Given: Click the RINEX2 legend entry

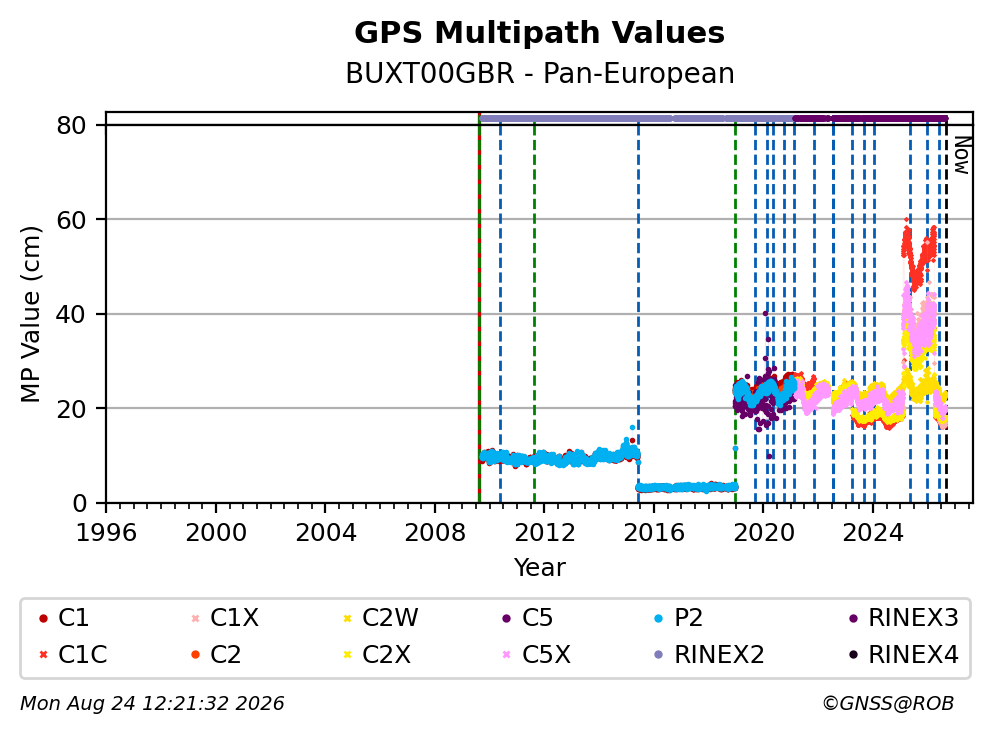Looking at the screenshot, I should click(x=709, y=655).
